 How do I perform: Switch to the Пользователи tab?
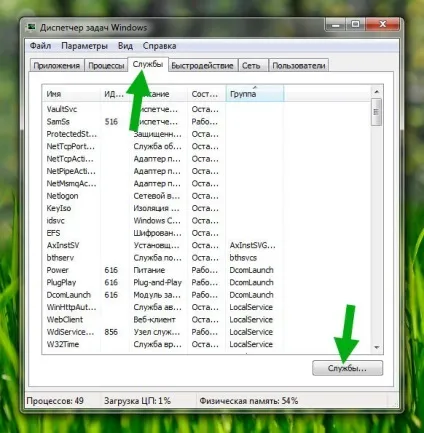coord(299,65)
